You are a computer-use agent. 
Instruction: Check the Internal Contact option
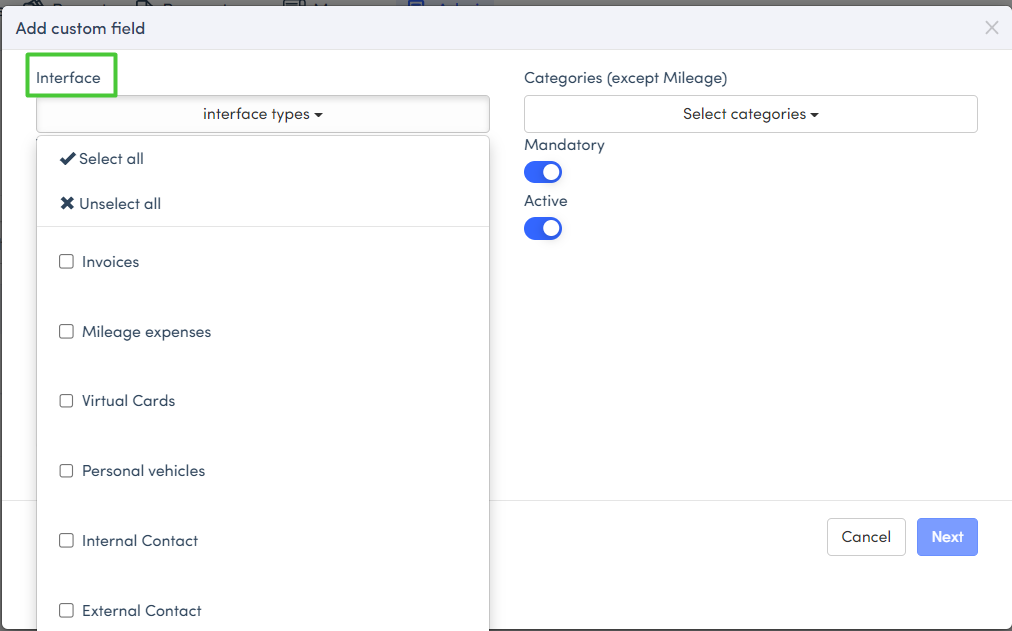[x=67, y=541]
